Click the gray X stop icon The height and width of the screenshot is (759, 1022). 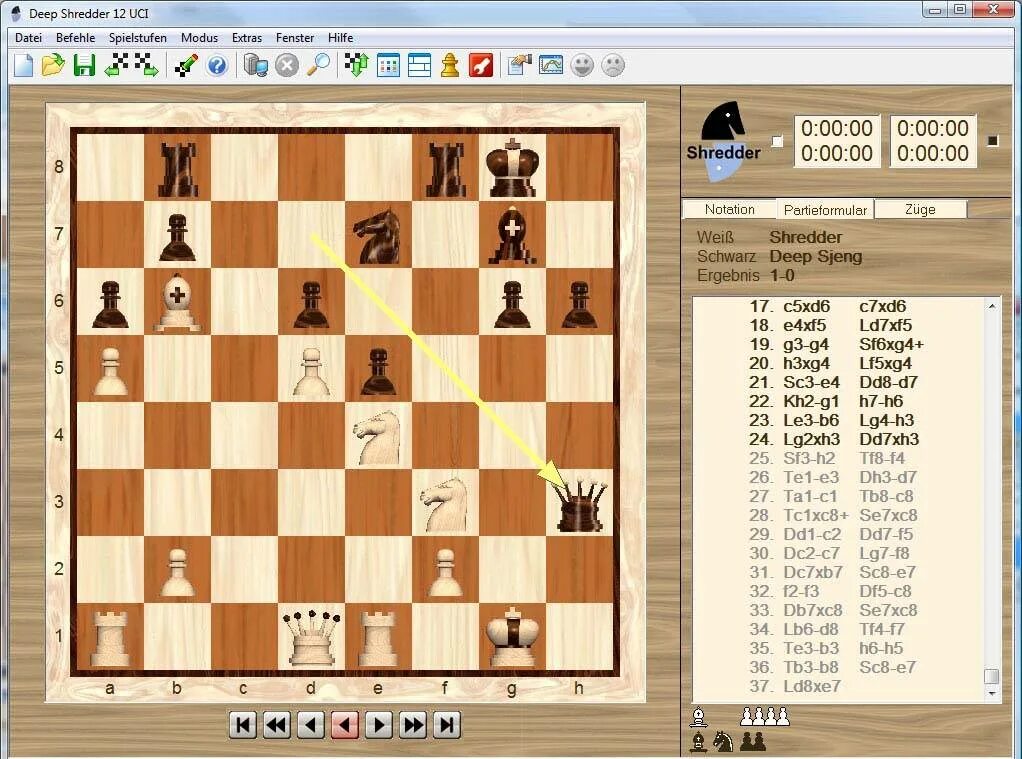[287, 65]
